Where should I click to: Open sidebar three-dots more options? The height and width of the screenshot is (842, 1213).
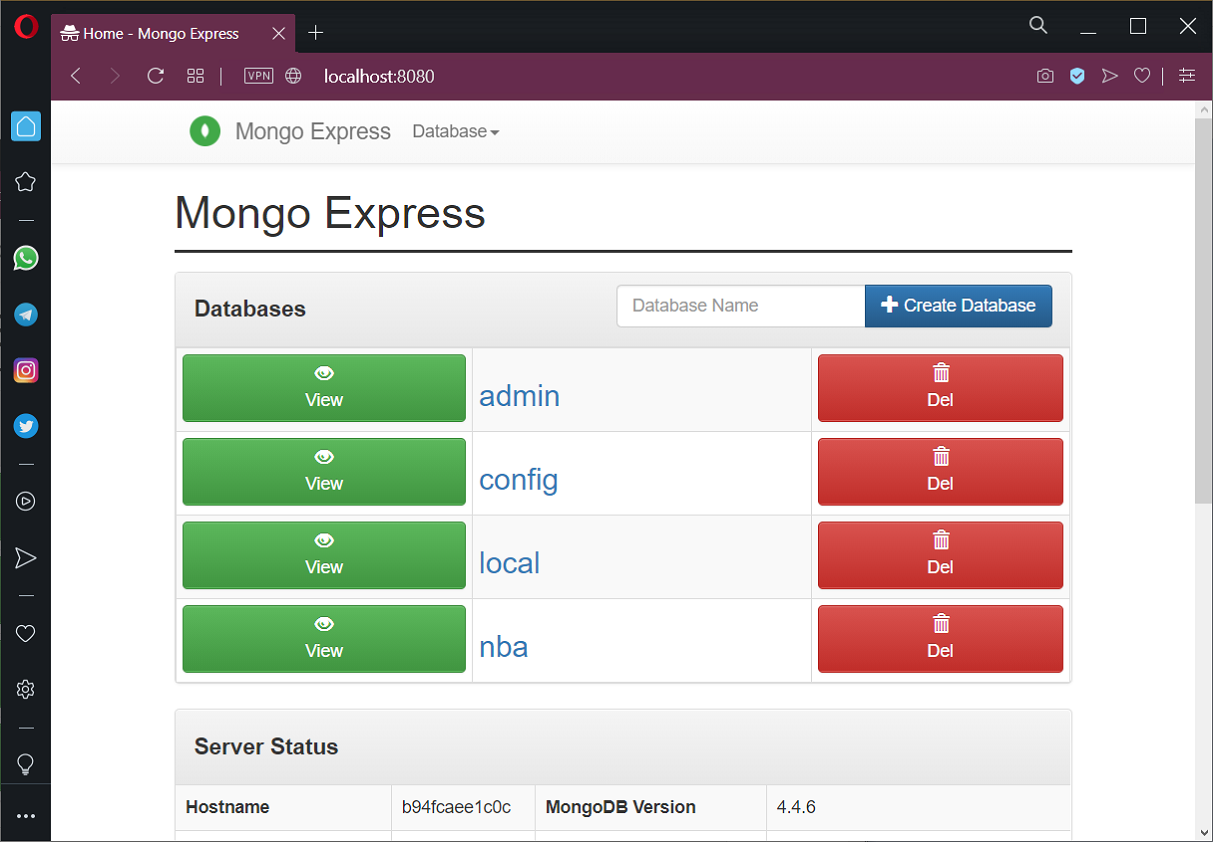click(26, 816)
